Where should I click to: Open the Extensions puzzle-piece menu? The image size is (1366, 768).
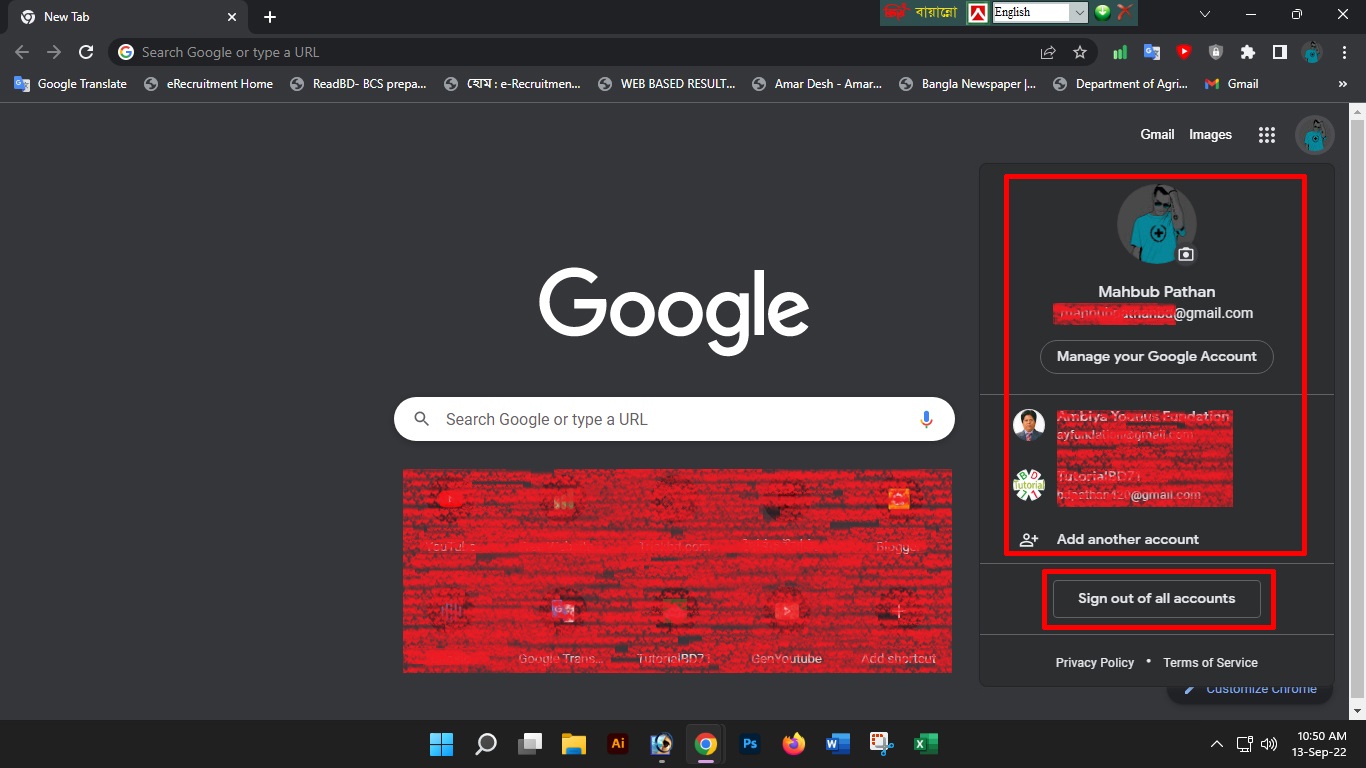click(1247, 52)
